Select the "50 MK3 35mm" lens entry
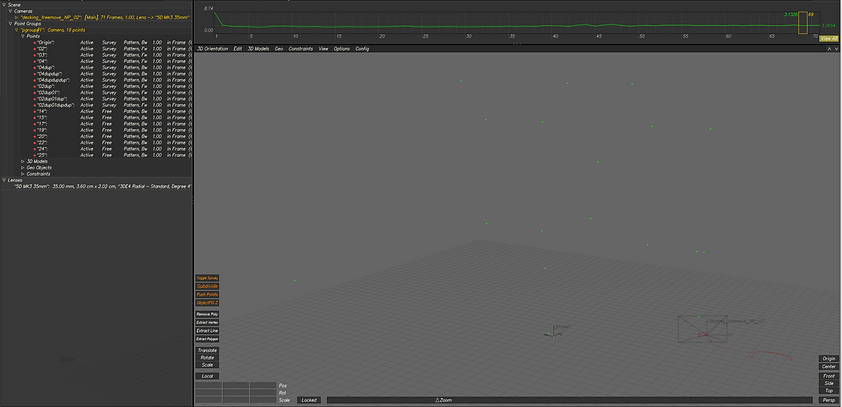Viewport: 842px width, 407px height. point(102,186)
